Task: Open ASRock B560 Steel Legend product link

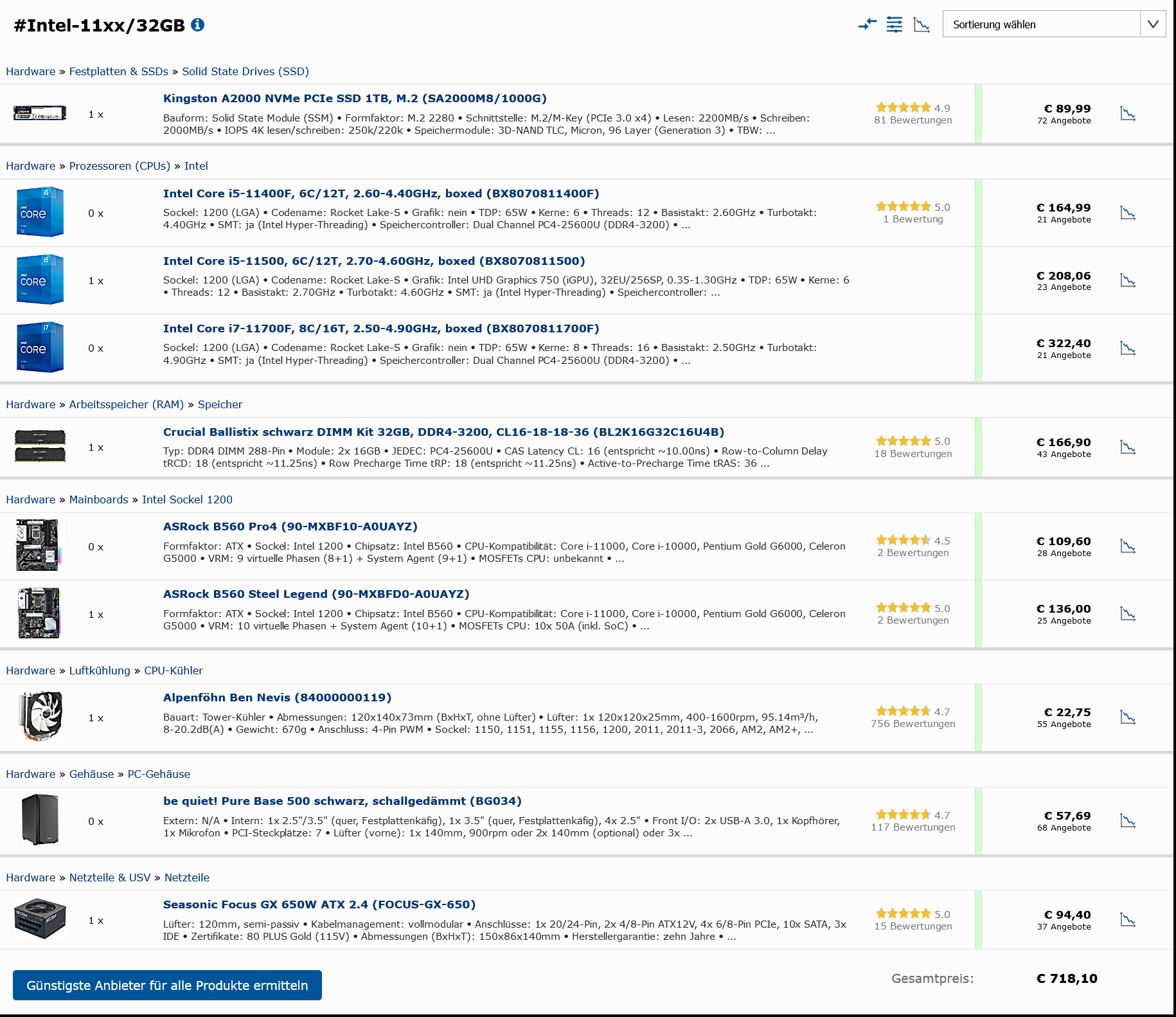Action: click(316, 594)
